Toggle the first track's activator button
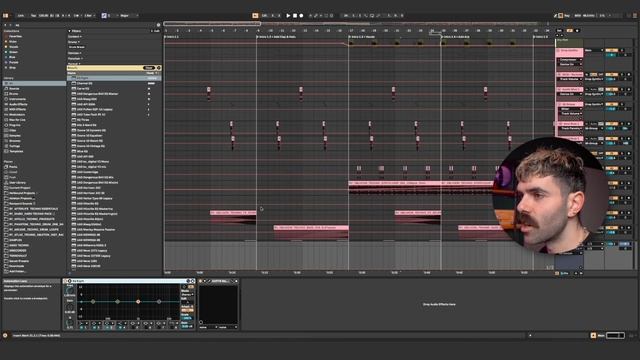Viewport: 640px width, 360px height. 611,50
